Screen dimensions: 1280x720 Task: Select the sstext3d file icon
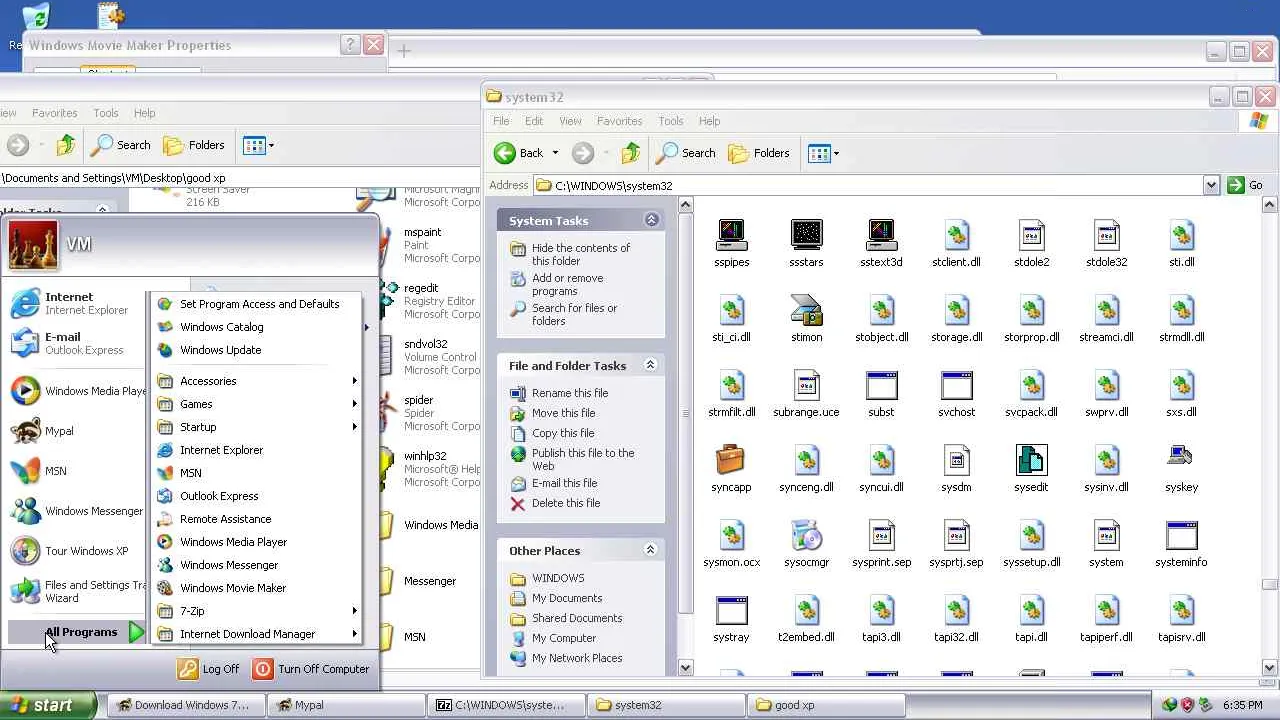pyautogui.click(x=881, y=243)
